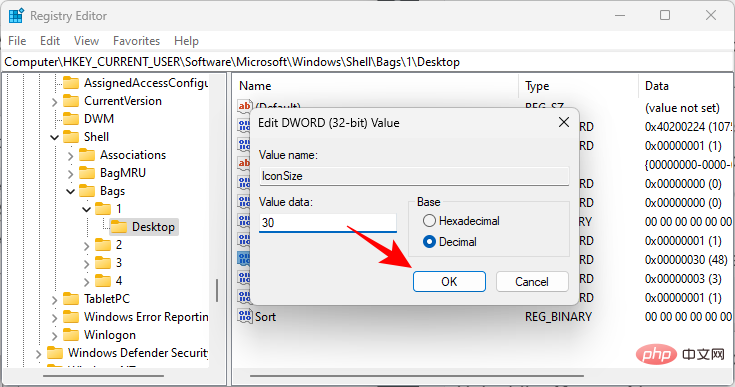Click the Shell folder icon
This screenshot has height=387, width=735.
pos(71,137)
